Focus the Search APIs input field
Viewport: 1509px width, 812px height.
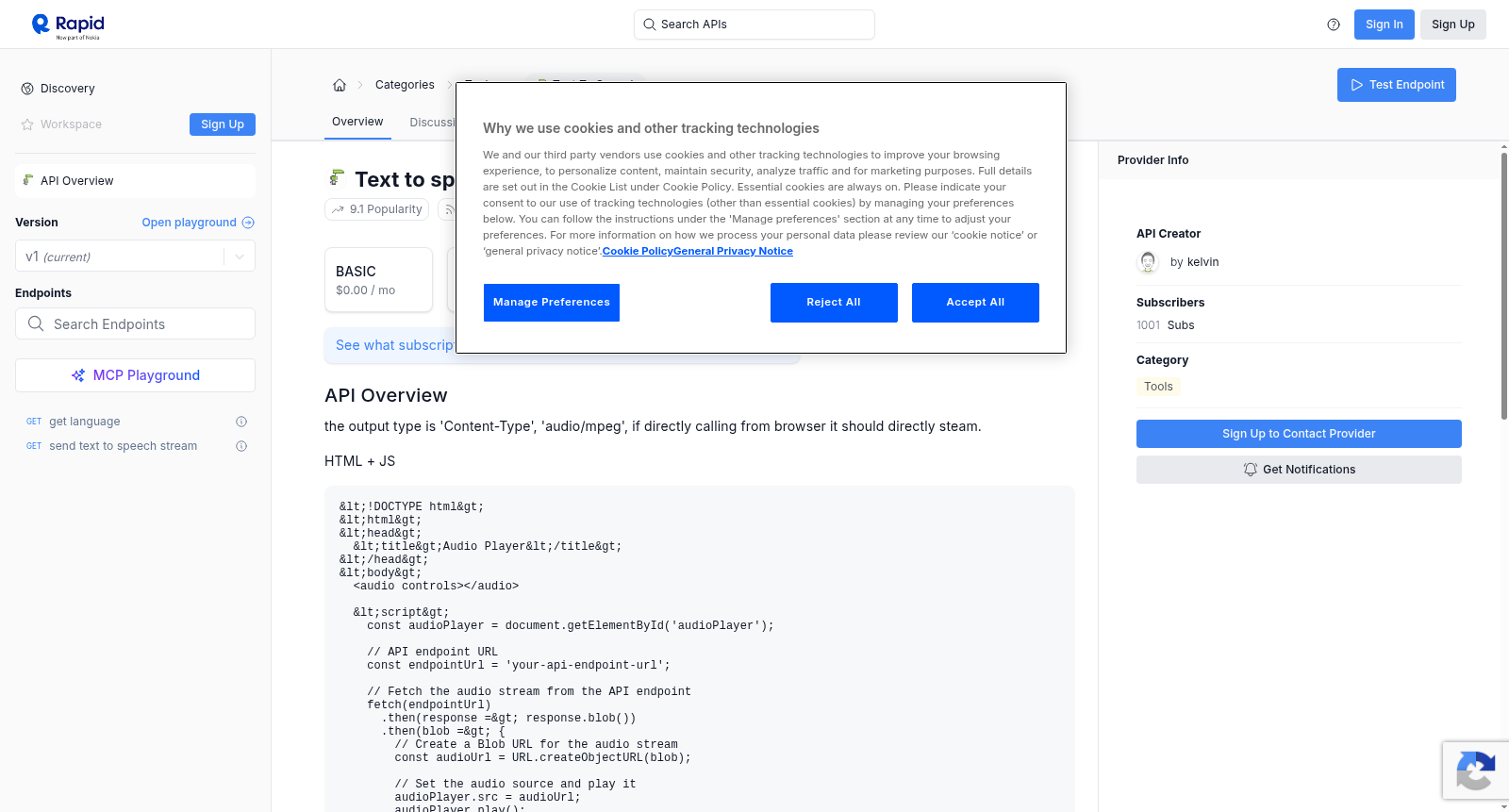coord(754,25)
